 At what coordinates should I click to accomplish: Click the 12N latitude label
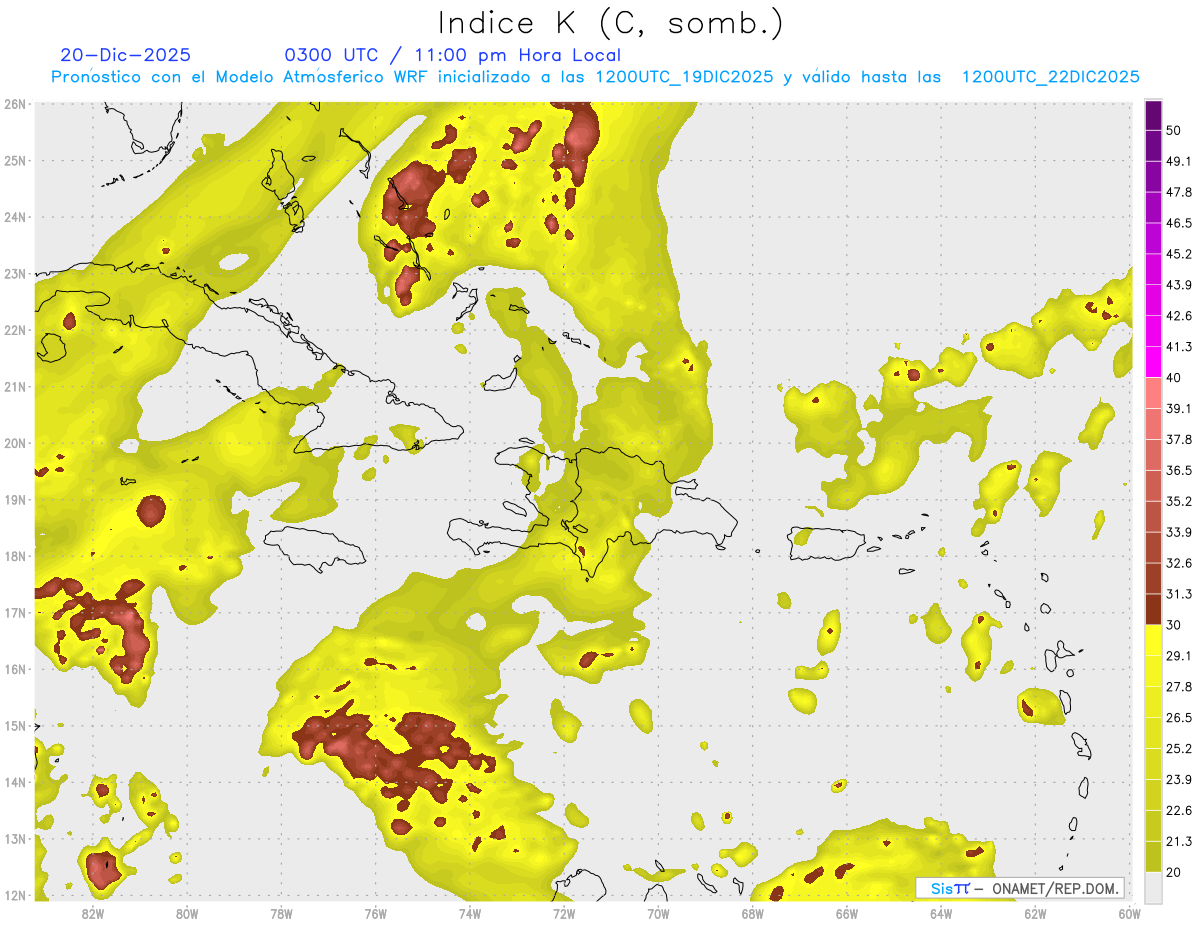click(15, 895)
